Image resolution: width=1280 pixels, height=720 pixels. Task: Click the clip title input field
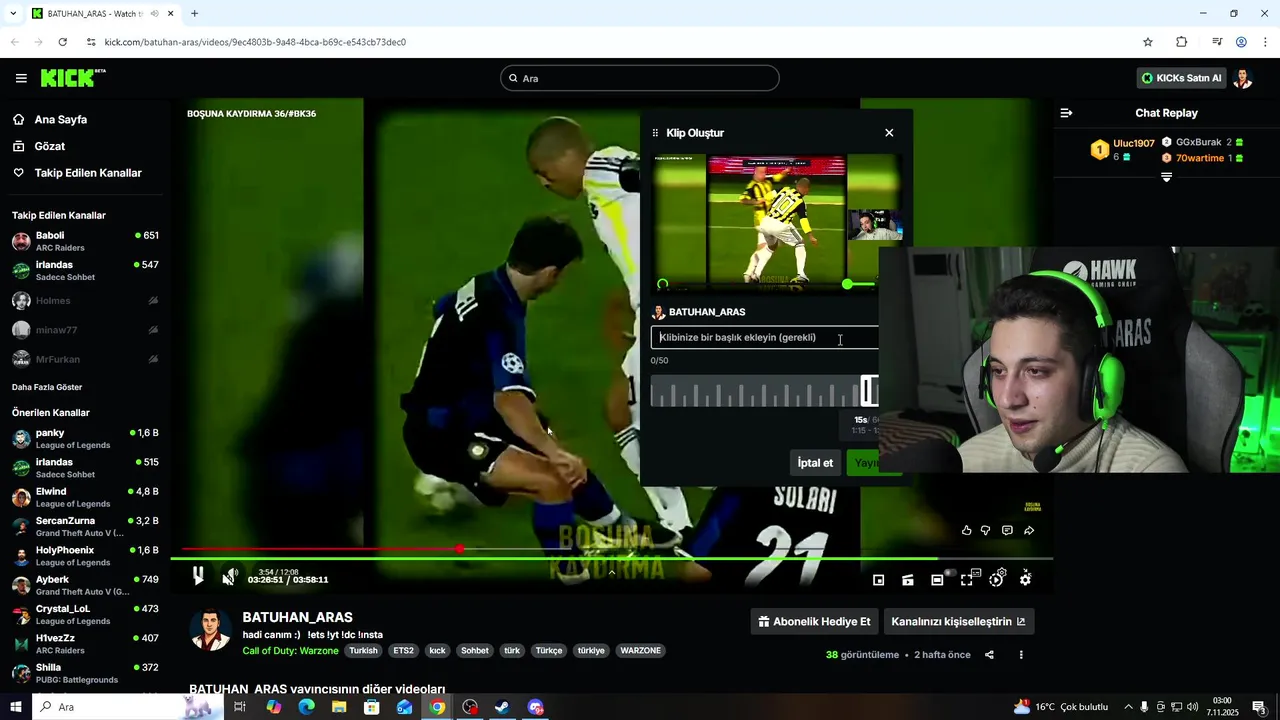point(765,338)
